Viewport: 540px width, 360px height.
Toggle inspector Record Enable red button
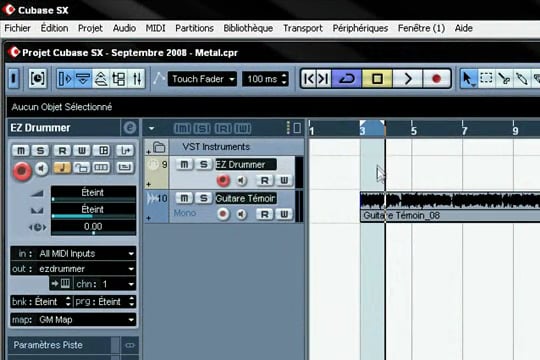point(22,171)
